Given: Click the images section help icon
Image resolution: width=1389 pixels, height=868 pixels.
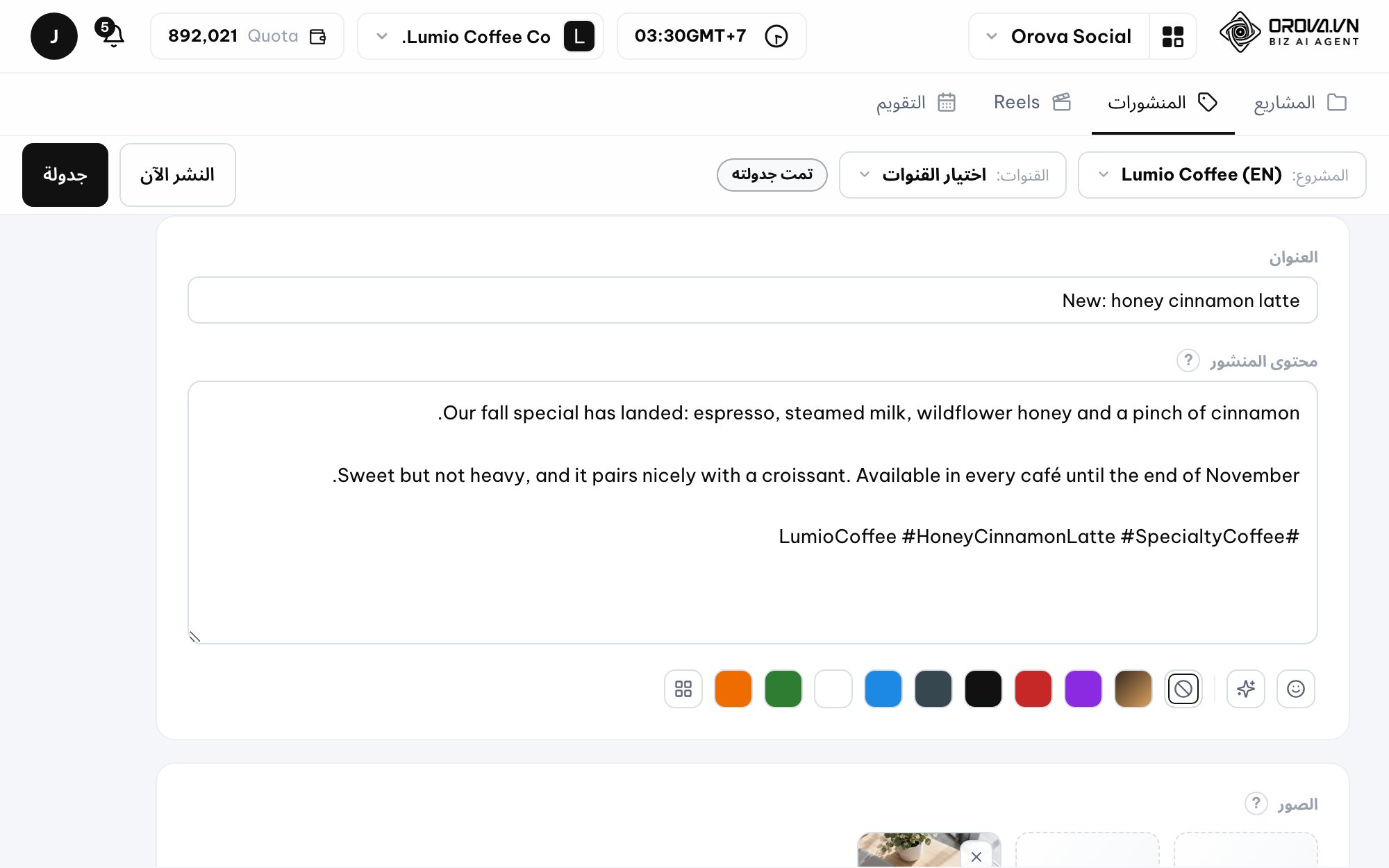Looking at the screenshot, I should click(1256, 803).
